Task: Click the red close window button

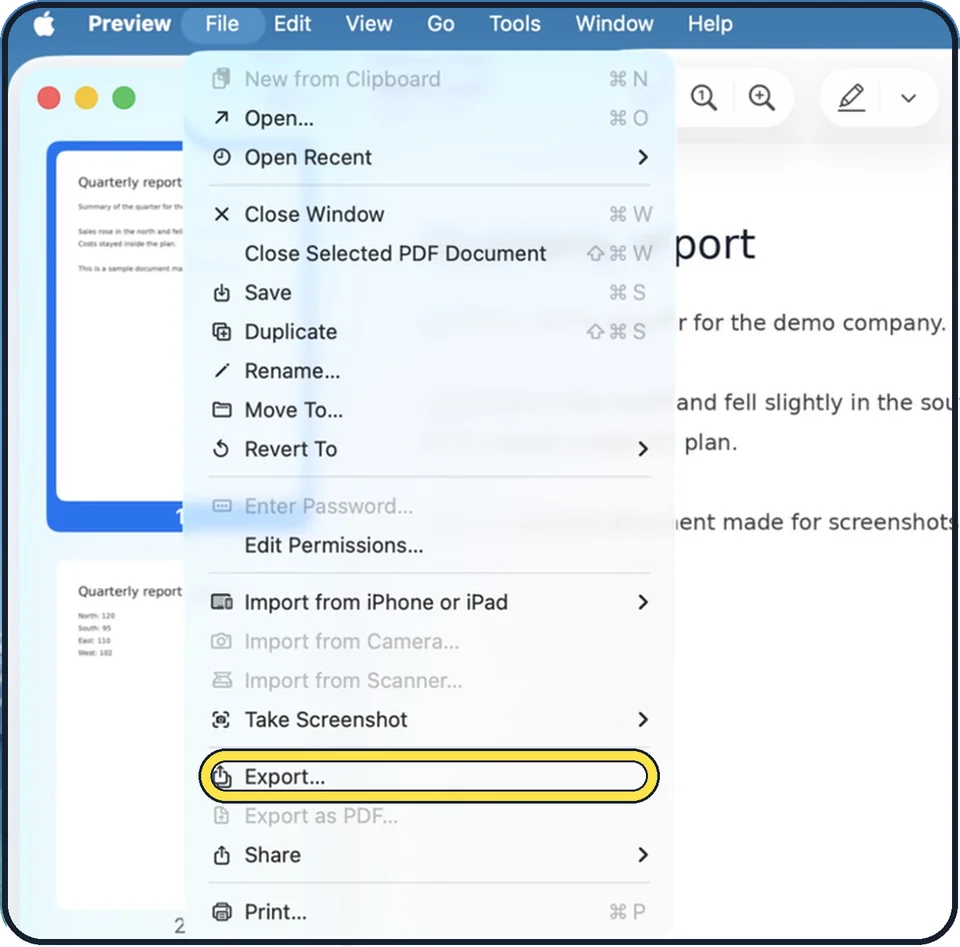Action: pyautogui.click(x=49, y=98)
